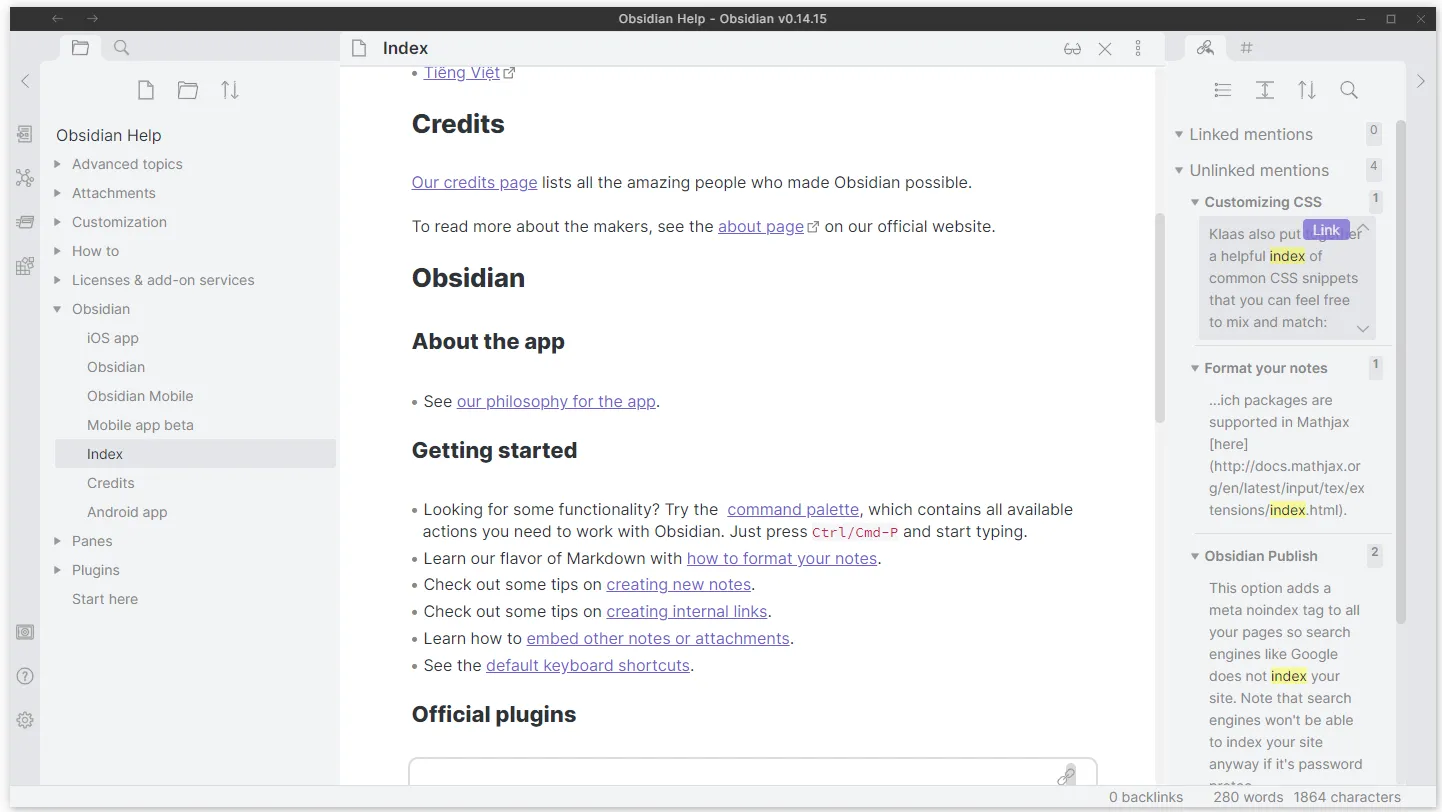Open the creating internal links link
The image size is (1442, 812).
tap(687, 611)
